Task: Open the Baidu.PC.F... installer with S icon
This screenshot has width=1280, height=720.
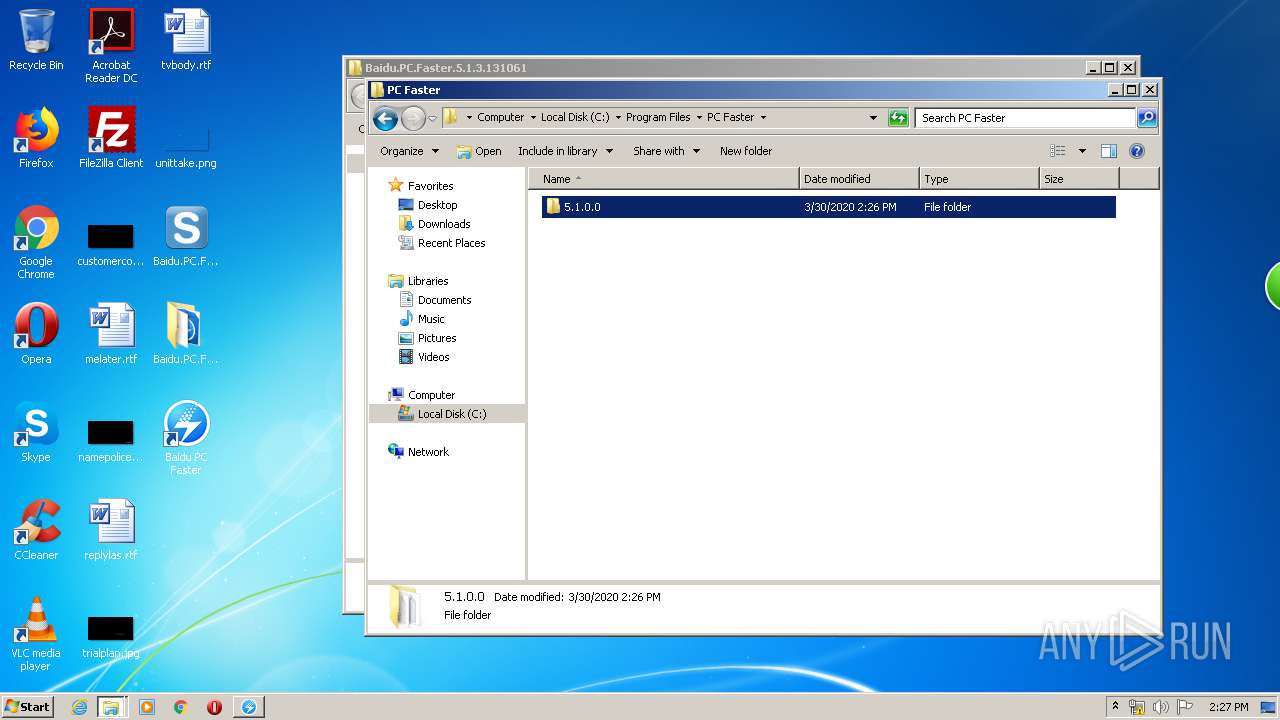Action: [186, 236]
